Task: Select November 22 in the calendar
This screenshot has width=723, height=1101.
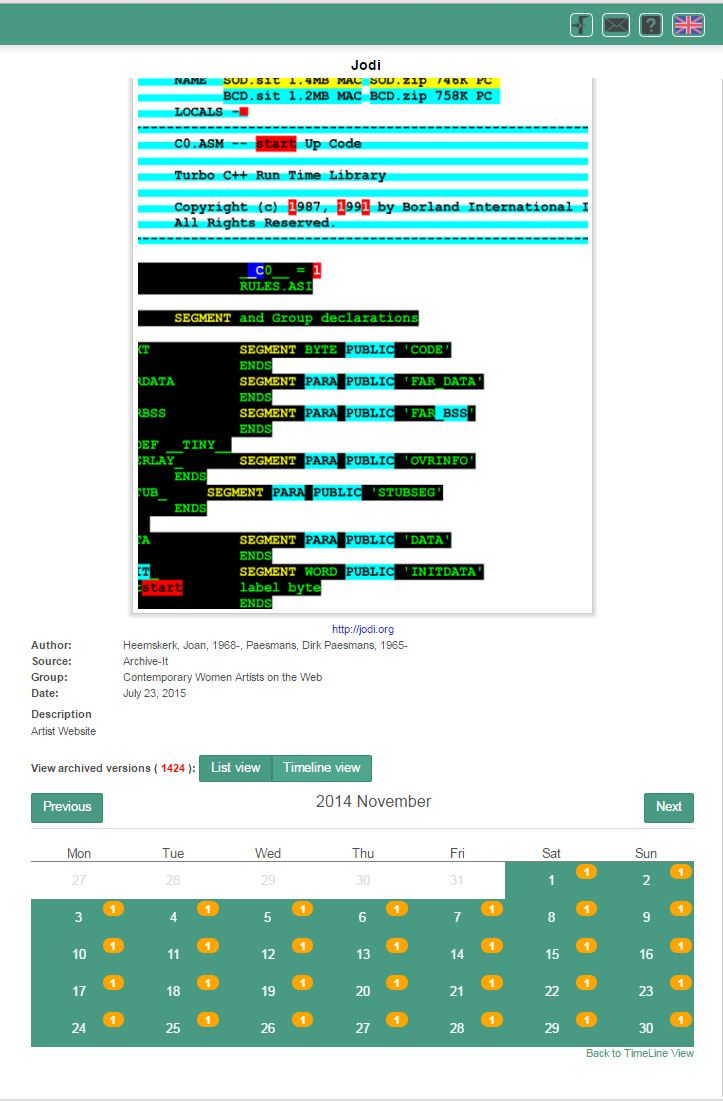Action: pyautogui.click(x=551, y=992)
